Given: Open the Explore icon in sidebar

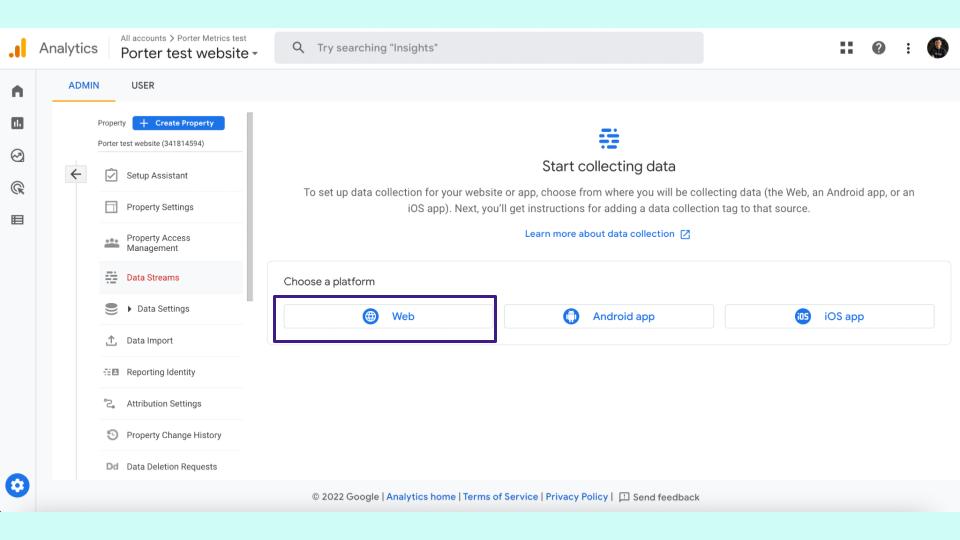Looking at the screenshot, I should pos(17,156).
